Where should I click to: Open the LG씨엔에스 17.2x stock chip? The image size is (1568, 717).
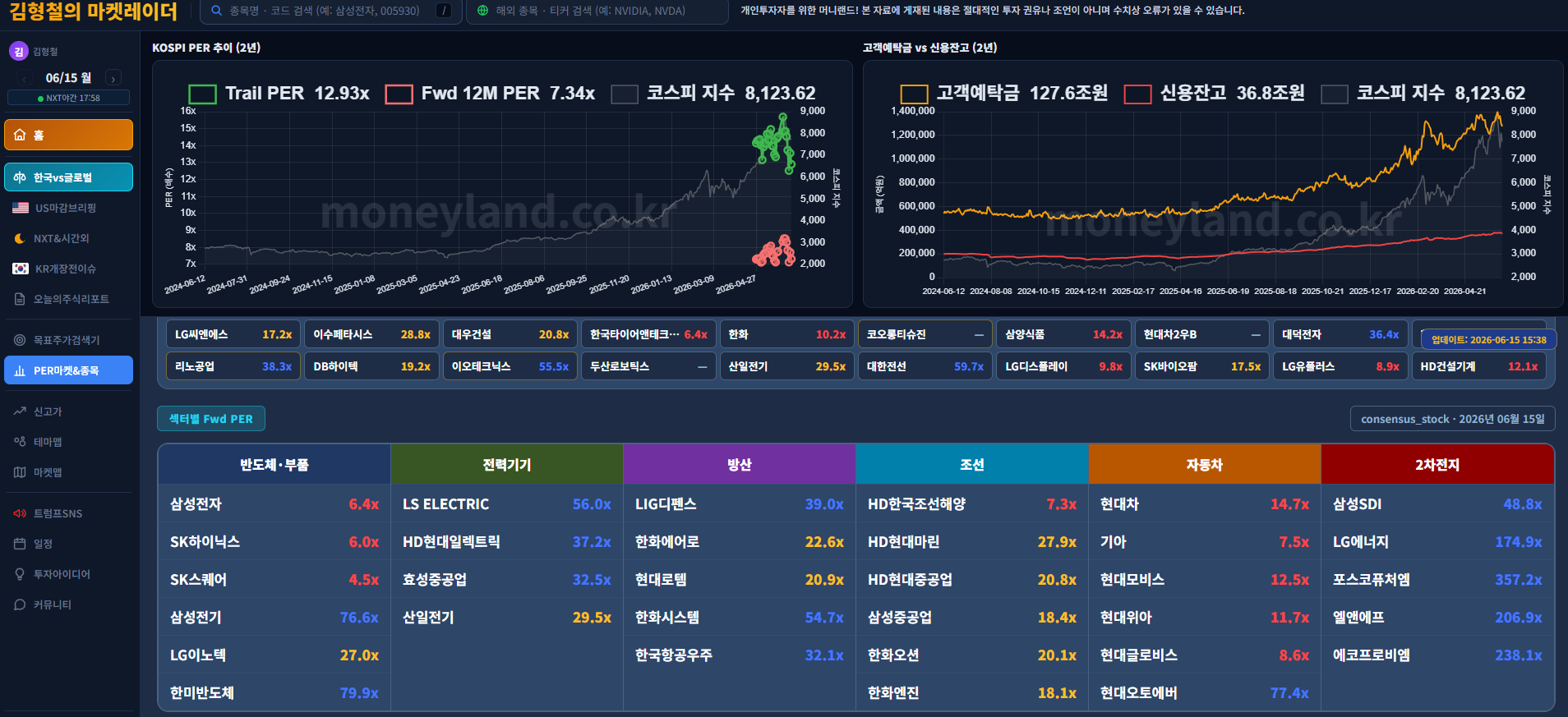(x=233, y=334)
